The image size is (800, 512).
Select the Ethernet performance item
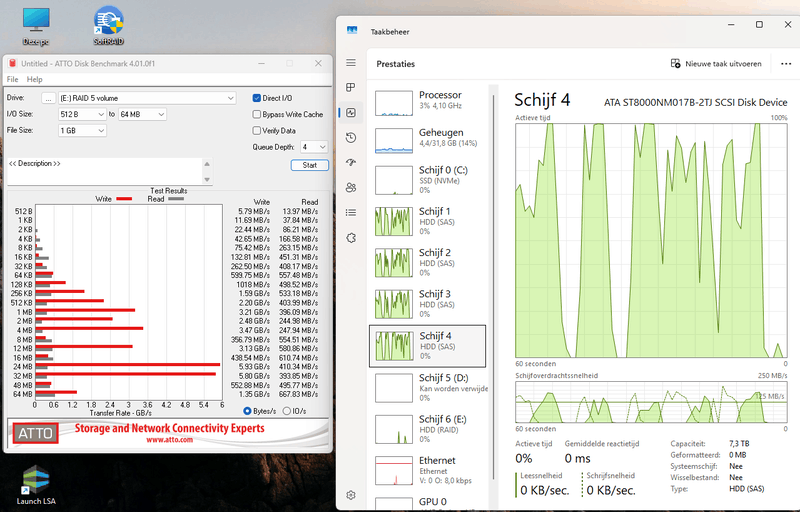[428, 470]
